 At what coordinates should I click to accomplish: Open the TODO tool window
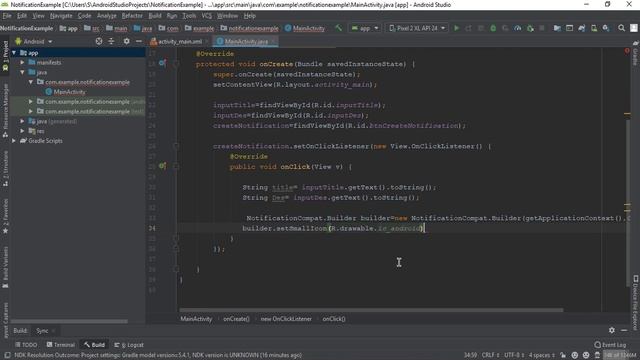coord(26,345)
